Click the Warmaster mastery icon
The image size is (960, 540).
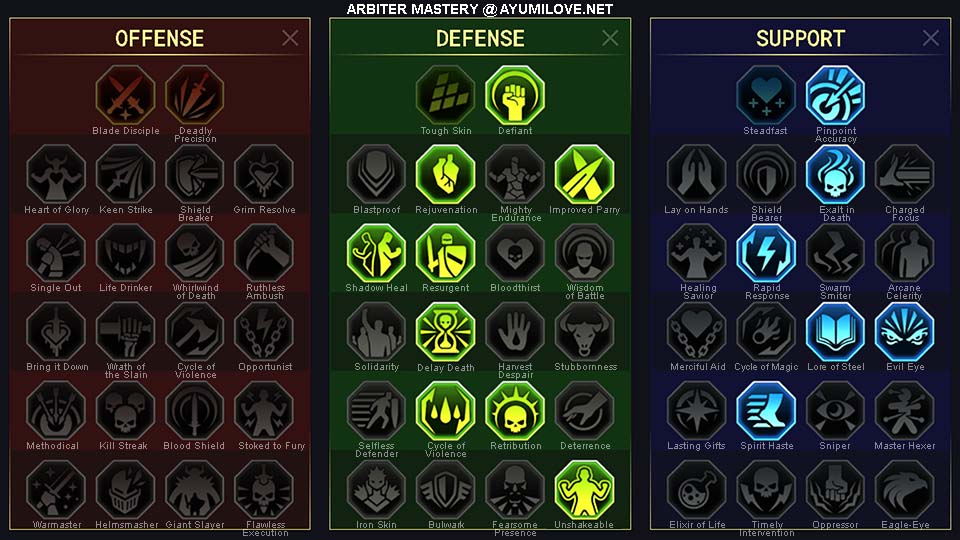(x=56, y=490)
